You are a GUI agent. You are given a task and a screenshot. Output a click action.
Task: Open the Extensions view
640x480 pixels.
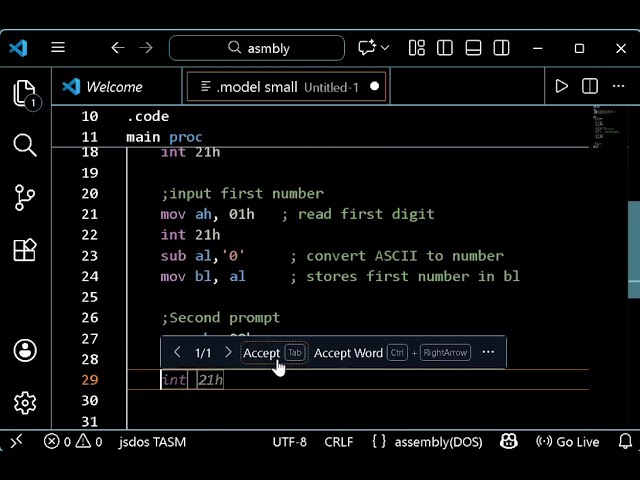coord(25,249)
